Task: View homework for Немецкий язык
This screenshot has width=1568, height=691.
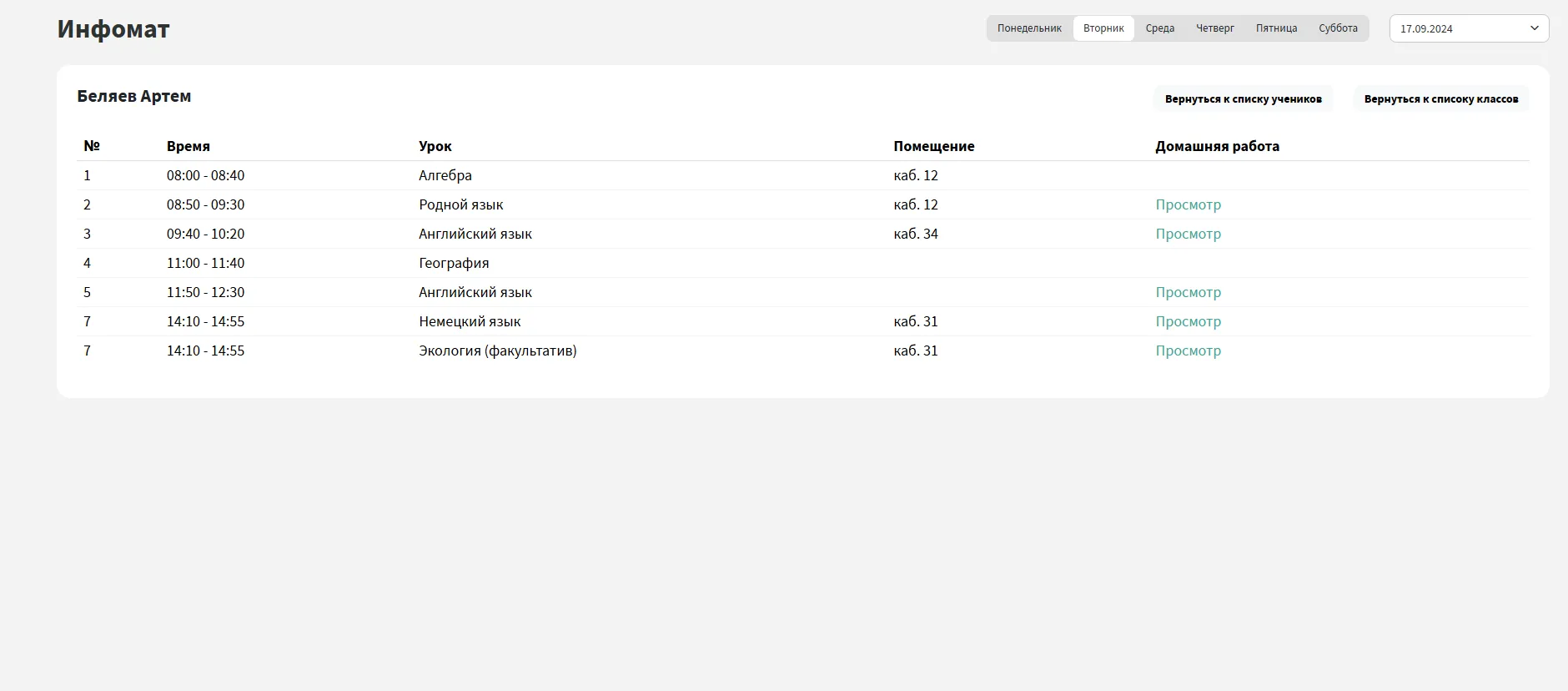Action: pos(1188,321)
